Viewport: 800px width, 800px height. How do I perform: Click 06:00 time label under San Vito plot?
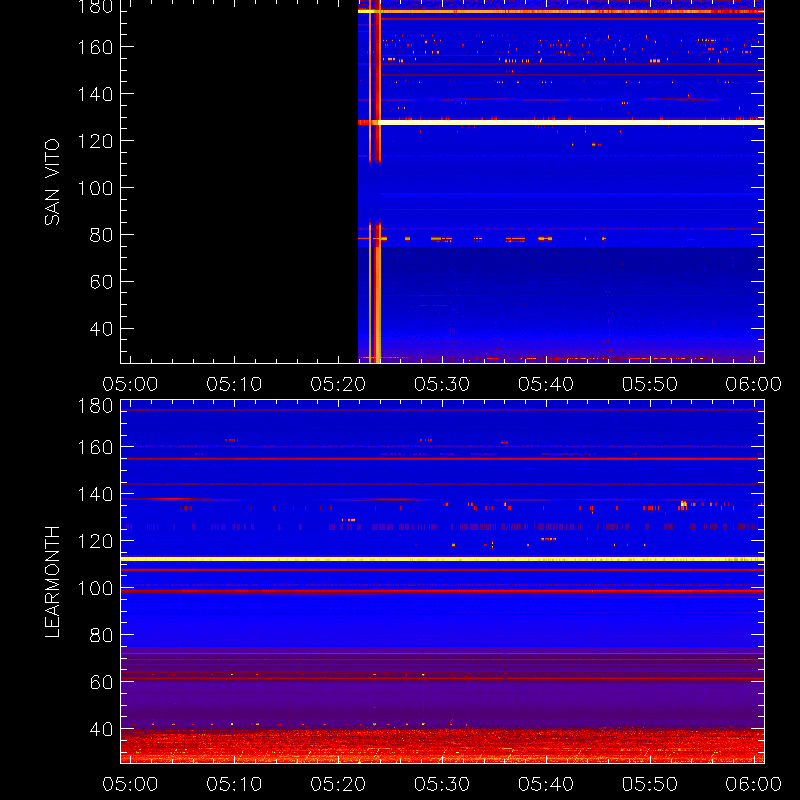754,384
